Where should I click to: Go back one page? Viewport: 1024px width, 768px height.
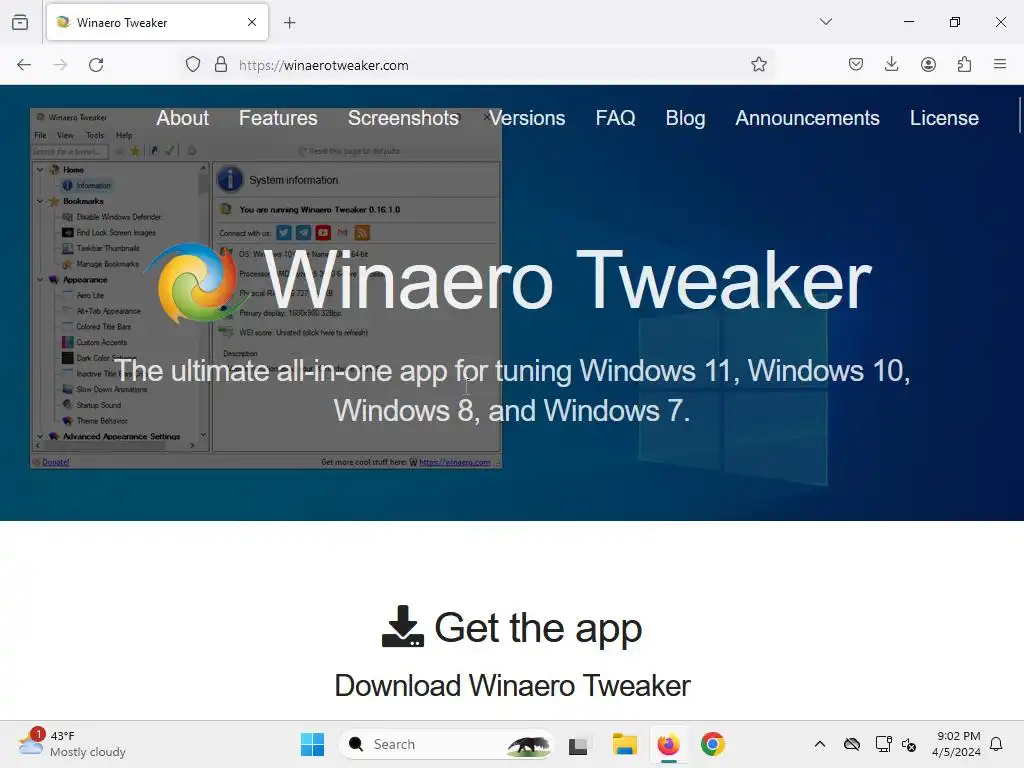pos(24,65)
